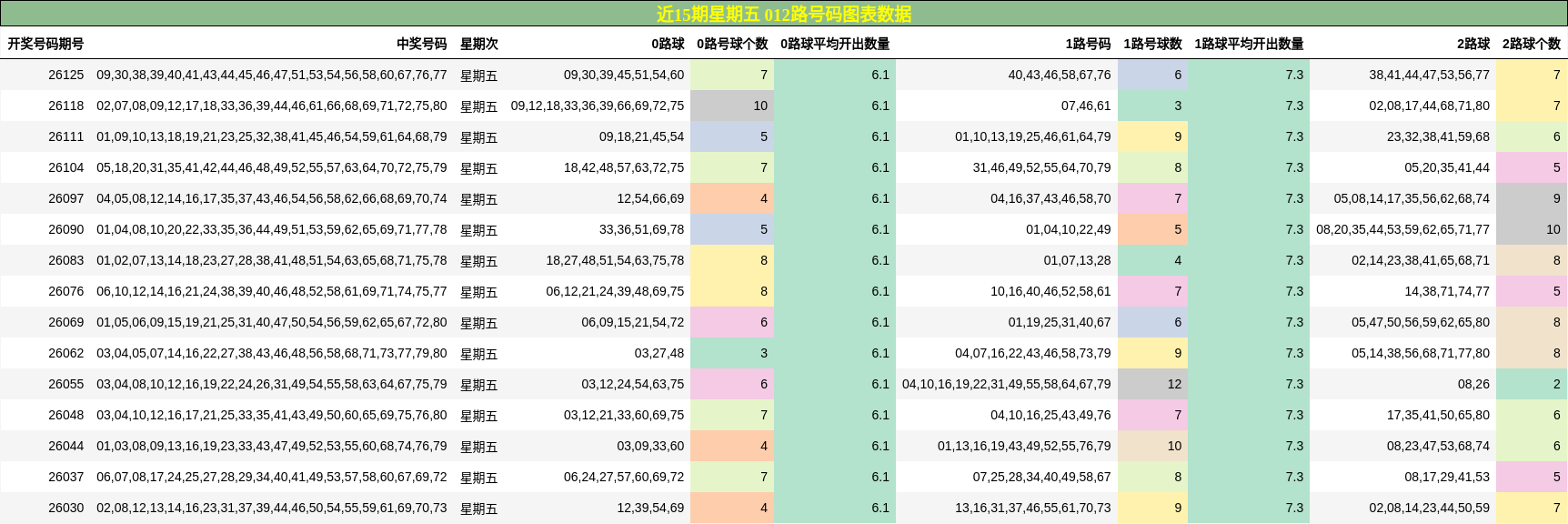
Task: Click the 1路球平均开出数量 column header
Action: [x=1249, y=44]
